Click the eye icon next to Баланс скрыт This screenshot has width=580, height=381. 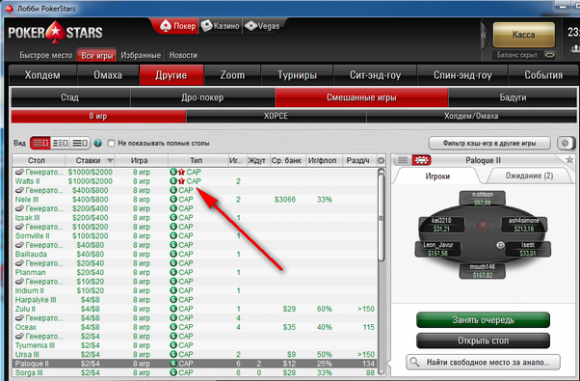(549, 55)
